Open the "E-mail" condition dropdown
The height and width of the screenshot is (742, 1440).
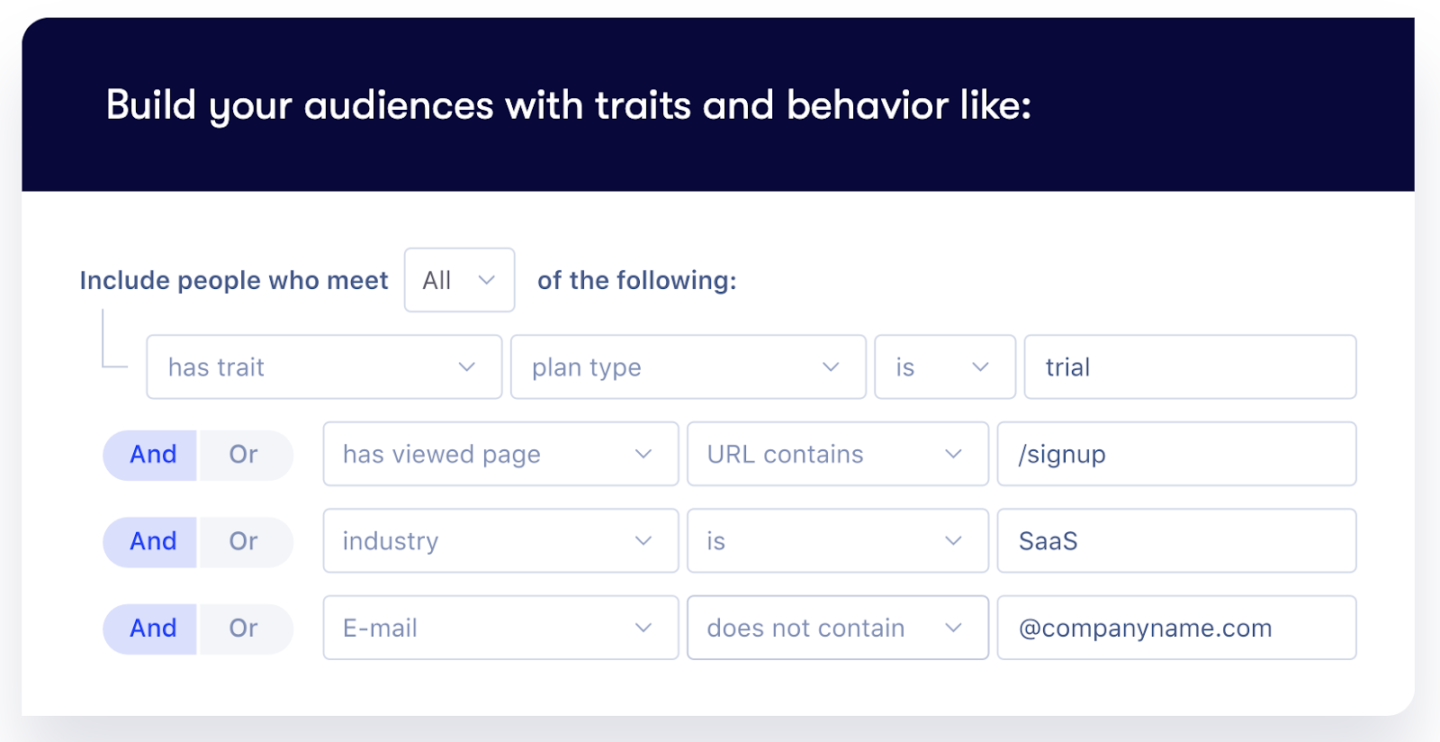click(500, 628)
